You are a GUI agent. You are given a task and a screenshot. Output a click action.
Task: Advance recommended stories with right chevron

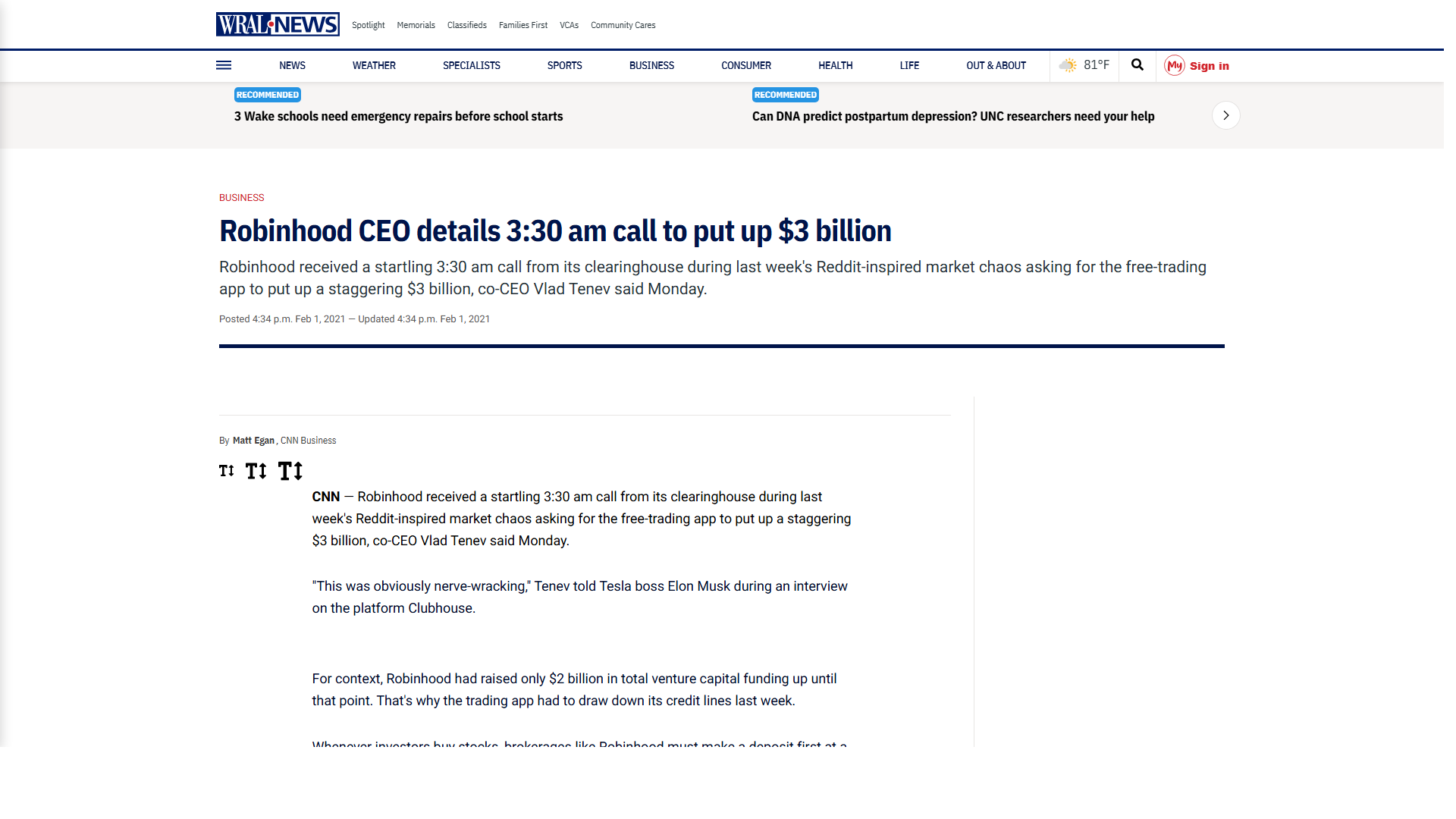1226,115
